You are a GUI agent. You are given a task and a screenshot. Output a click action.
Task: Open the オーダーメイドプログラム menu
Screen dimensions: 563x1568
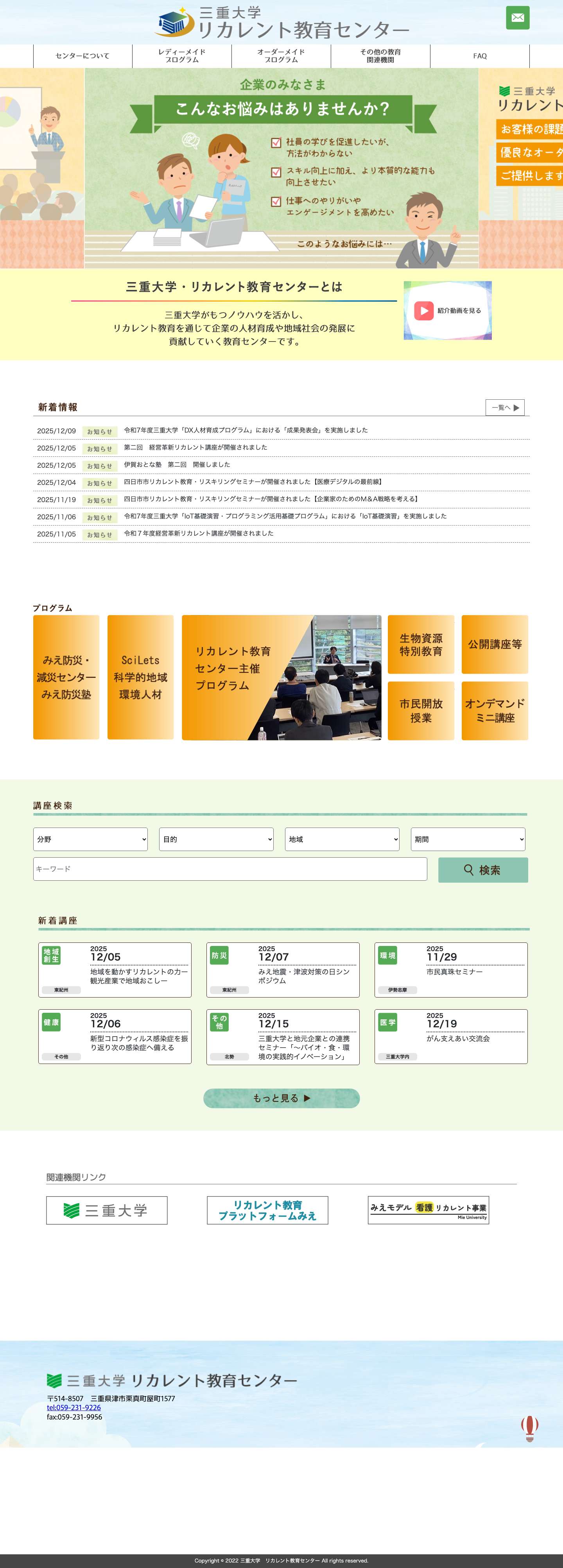click(281, 56)
